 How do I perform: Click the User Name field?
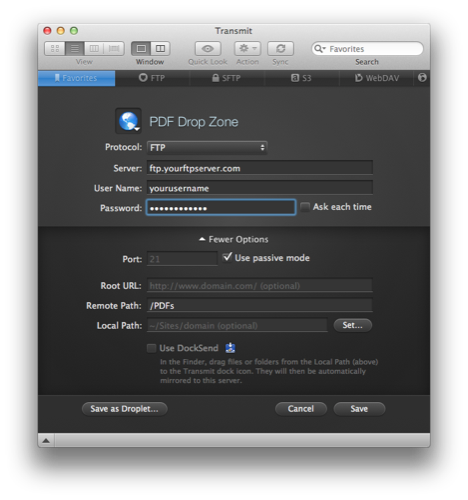click(x=260, y=188)
